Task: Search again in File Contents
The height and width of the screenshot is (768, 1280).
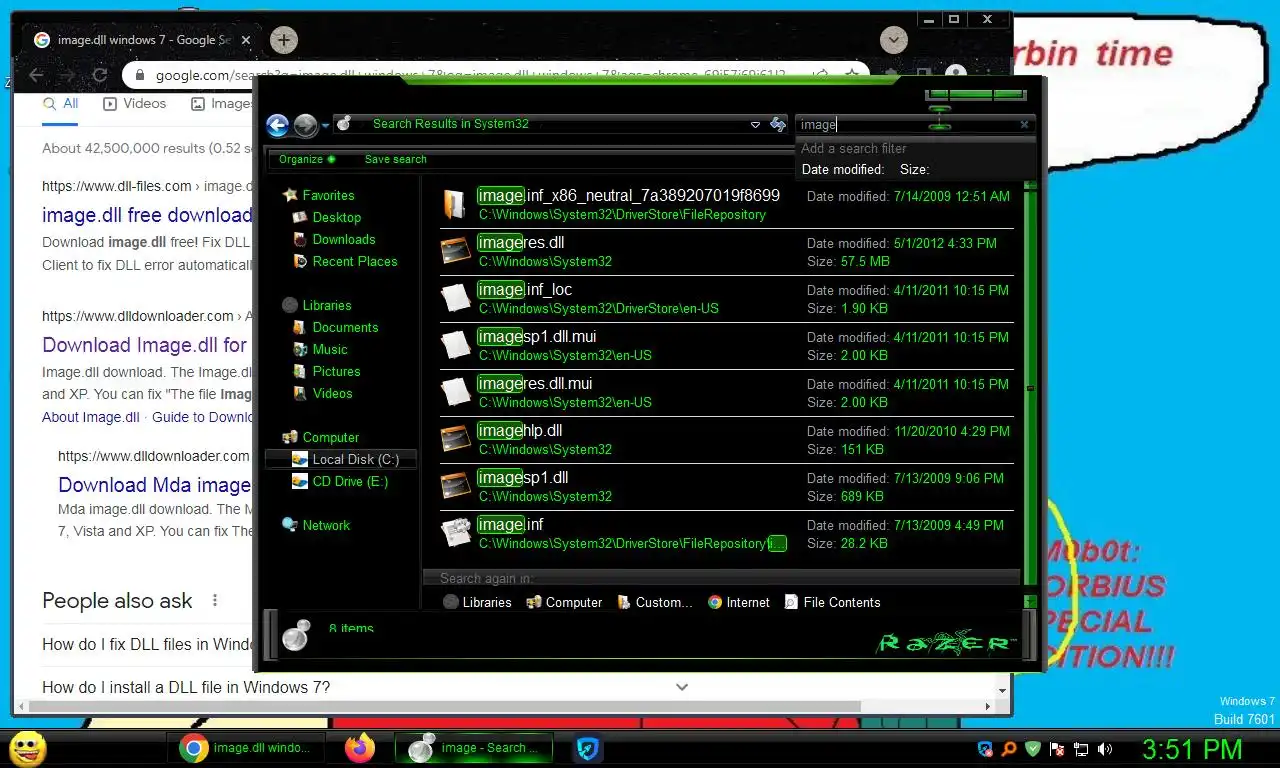Action: (x=832, y=602)
